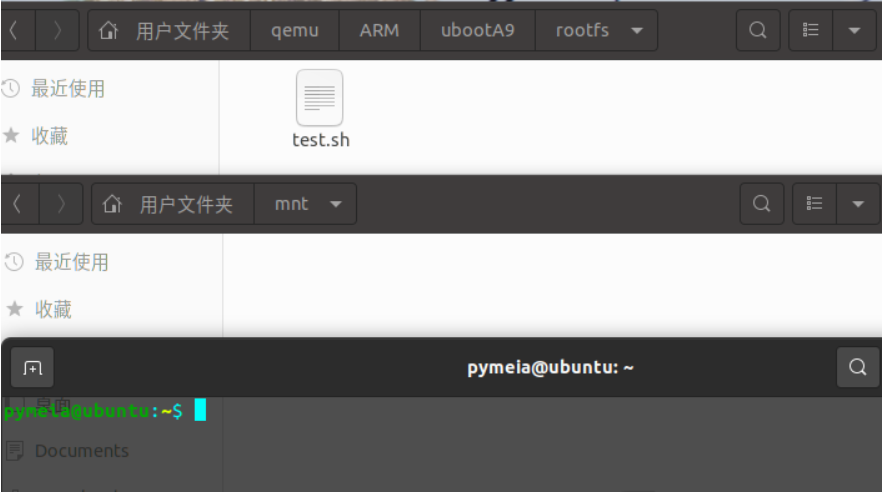Search files in mnt window
The image size is (885, 492).
click(761, 204)
